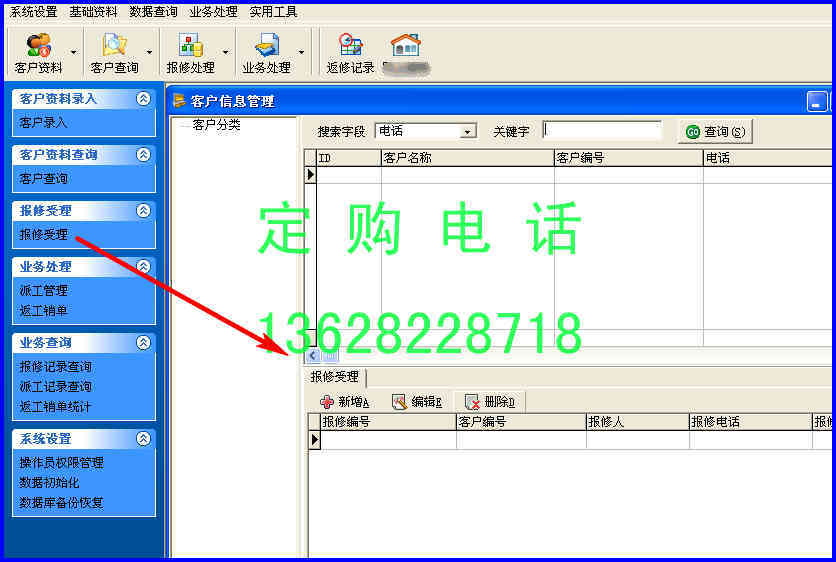Click 数据库备份恢复 in the sidebar

[x=61, y=503]
